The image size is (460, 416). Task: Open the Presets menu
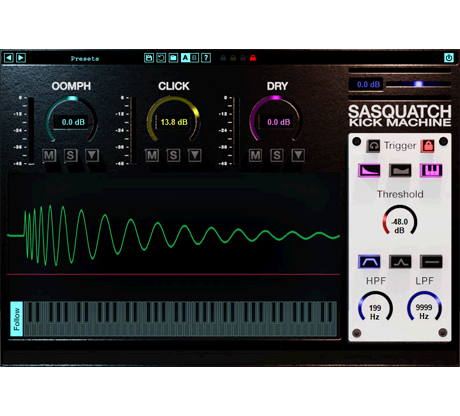pyautogui.click(x=85, y=58)
